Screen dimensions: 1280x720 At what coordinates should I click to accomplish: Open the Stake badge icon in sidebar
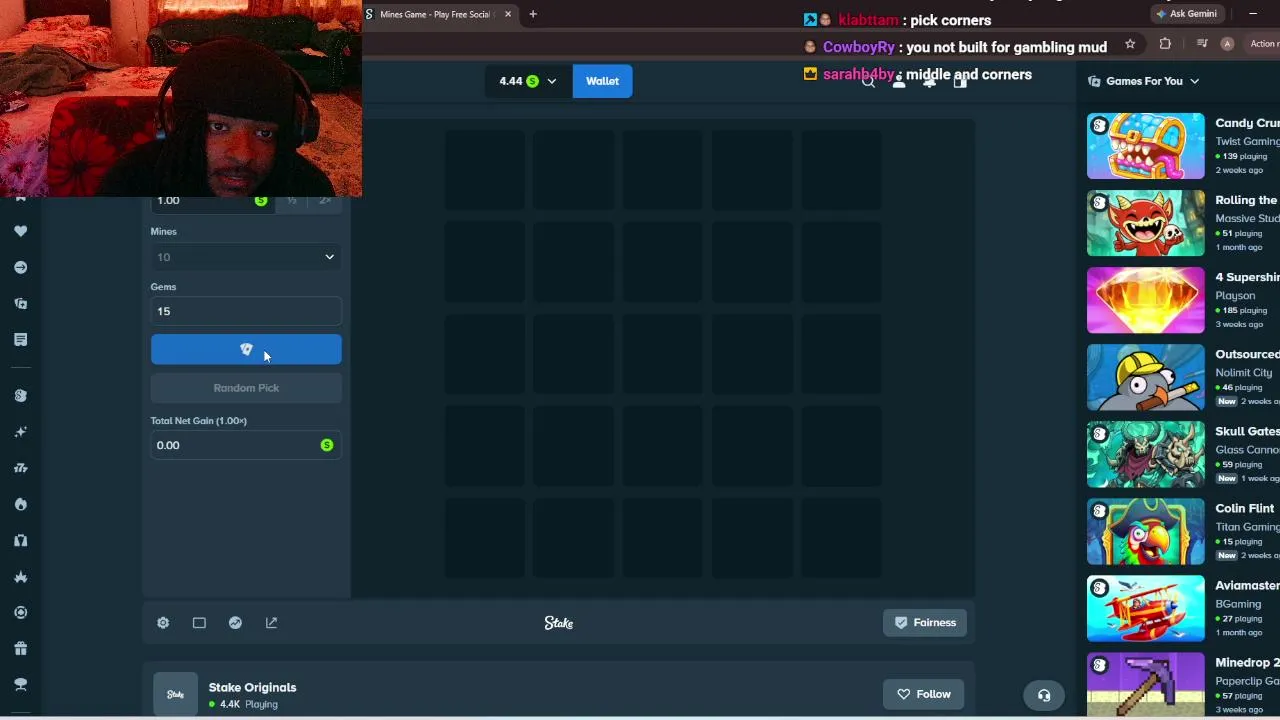tap(20, 395)
